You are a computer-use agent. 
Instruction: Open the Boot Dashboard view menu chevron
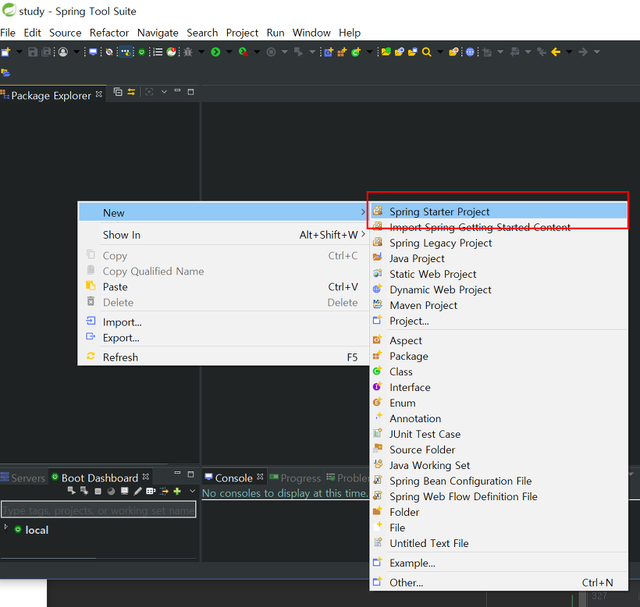tap(190, 491)
